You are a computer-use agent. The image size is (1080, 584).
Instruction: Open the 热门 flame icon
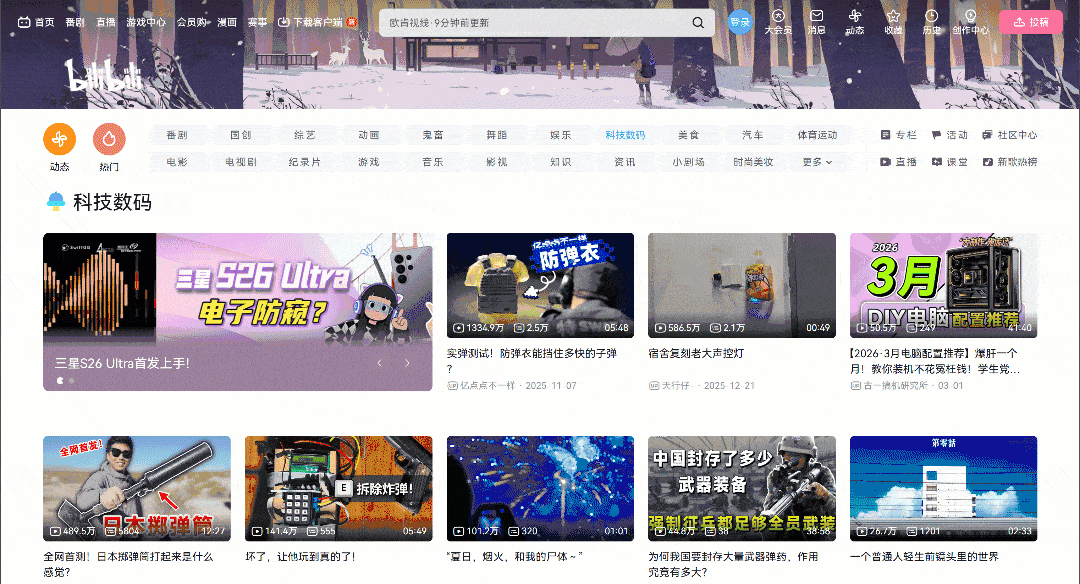click(x=109, y=139)
